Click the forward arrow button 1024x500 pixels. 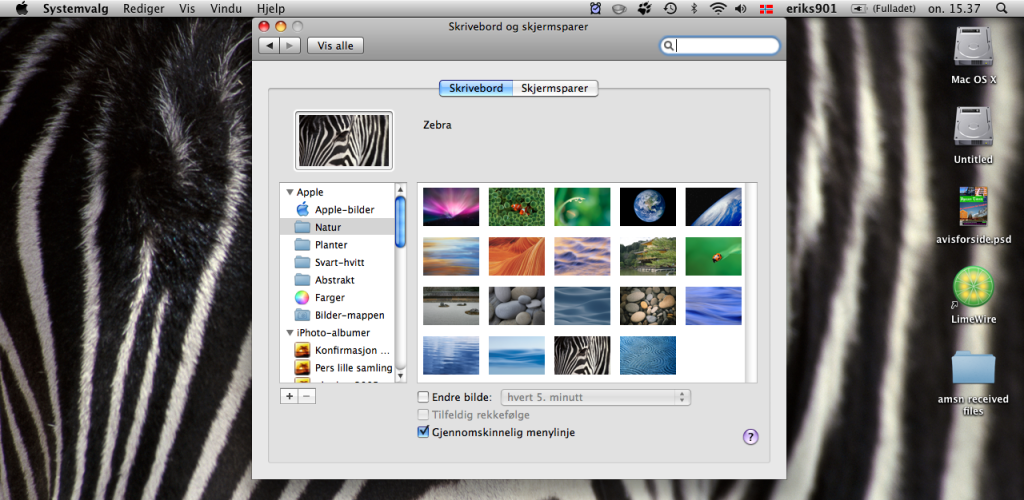[x=290, y=46]
